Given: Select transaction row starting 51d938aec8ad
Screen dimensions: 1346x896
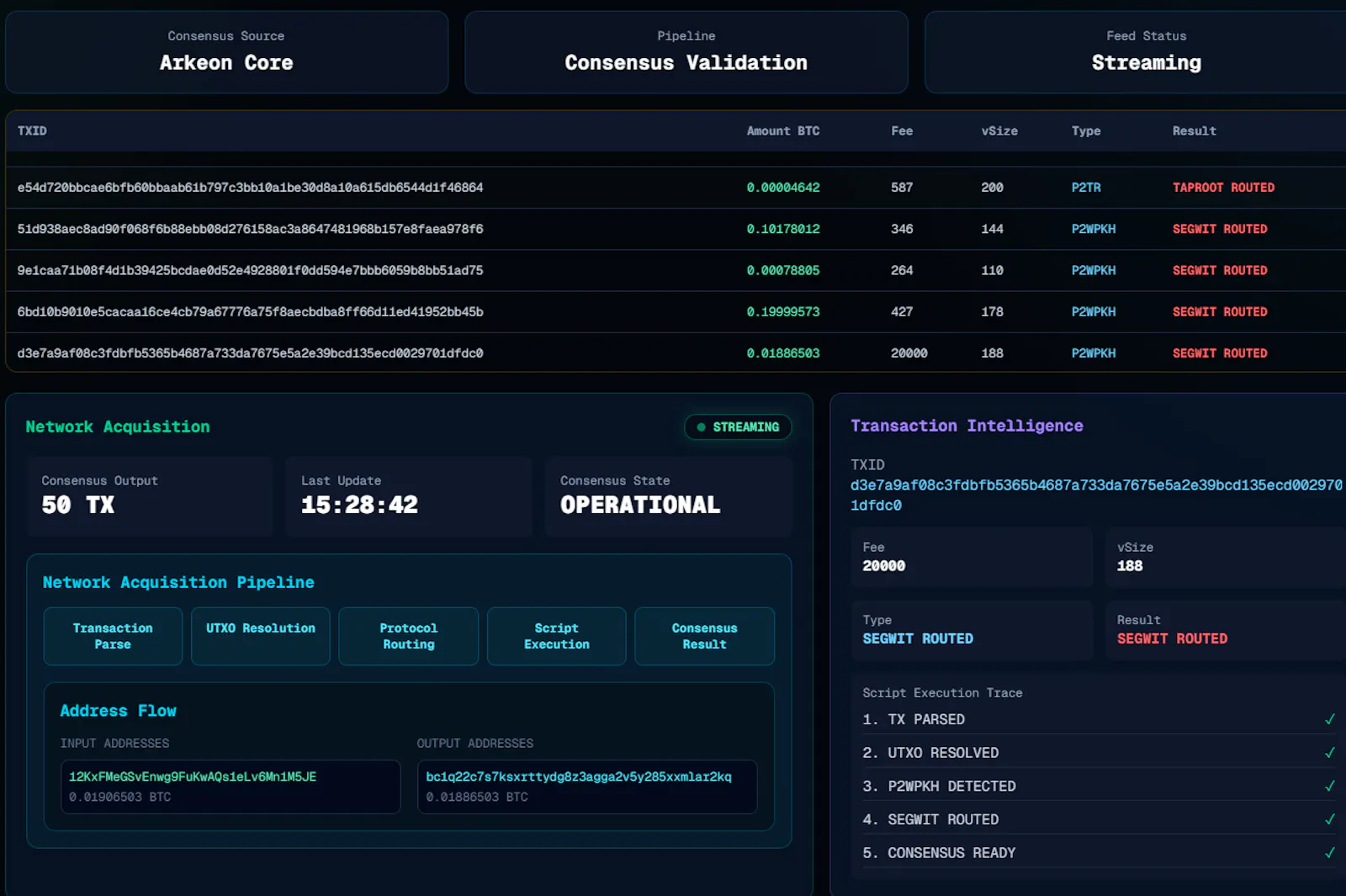Looking at the screenshot, I should click(x=676, y=229).
